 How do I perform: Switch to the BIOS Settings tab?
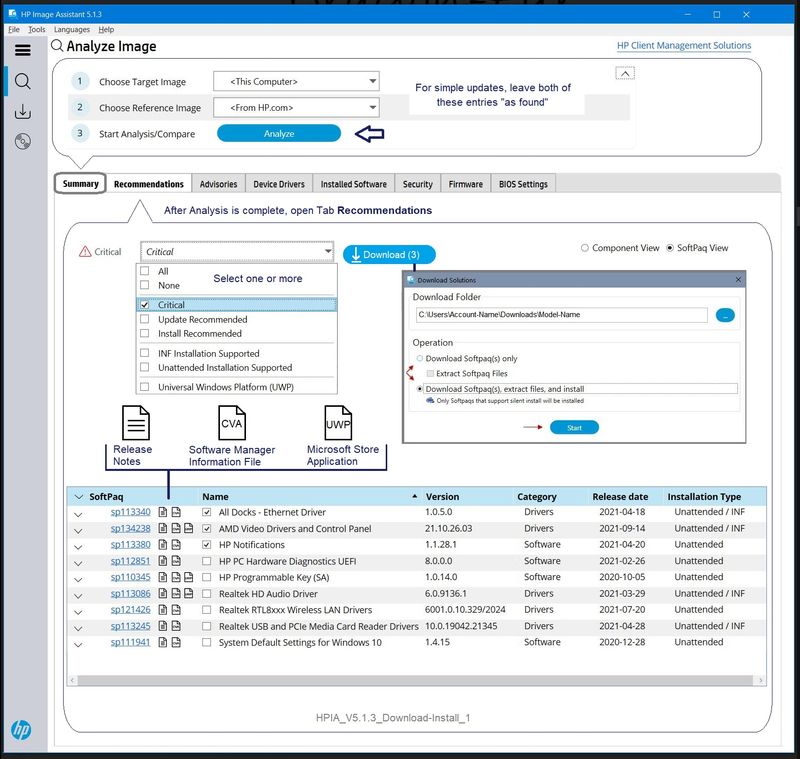click(523, 184)
